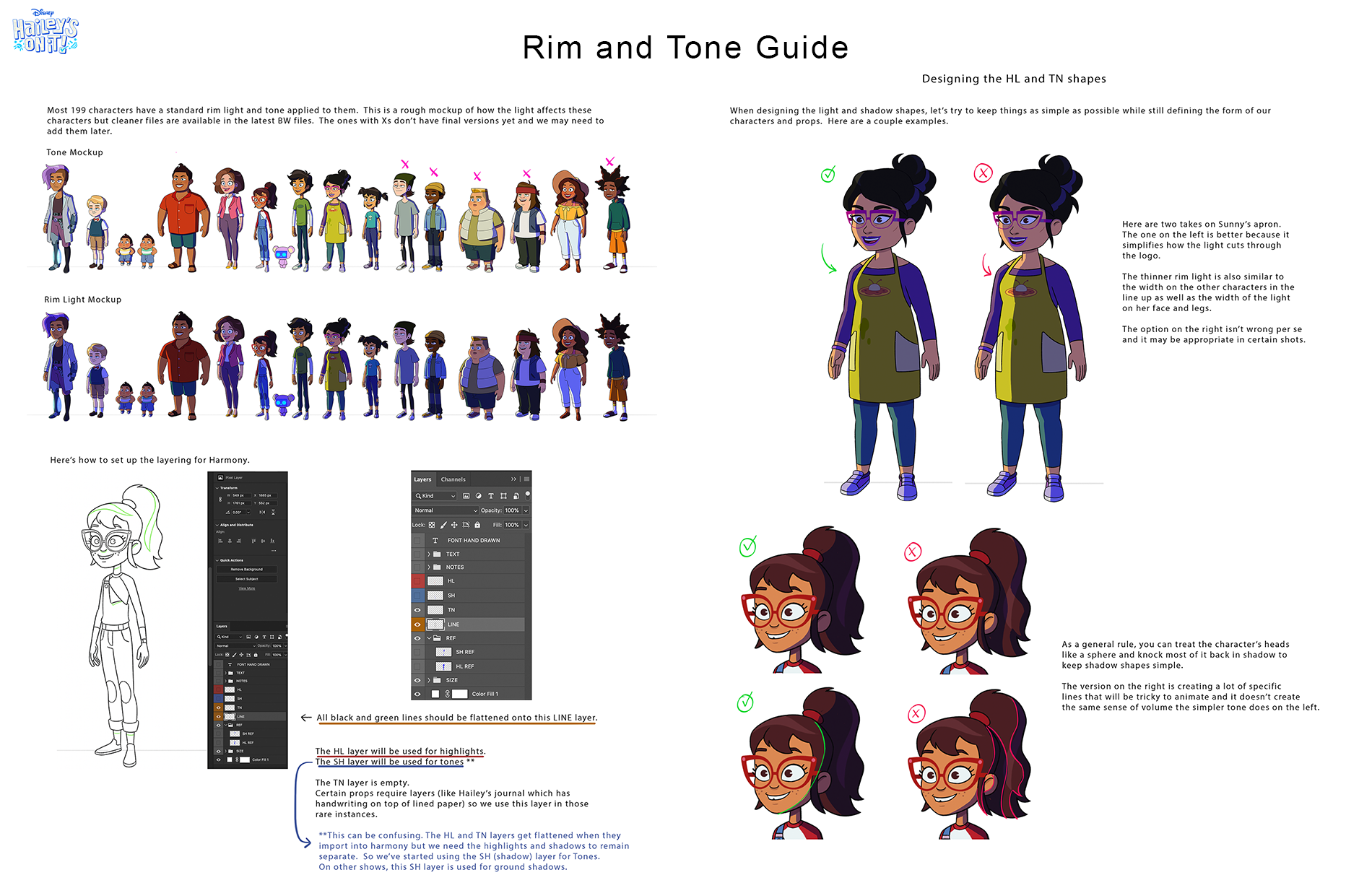Hide the TN layer in large Layers panel
This screenshot has height=888, width=1372.
point(417,610)
